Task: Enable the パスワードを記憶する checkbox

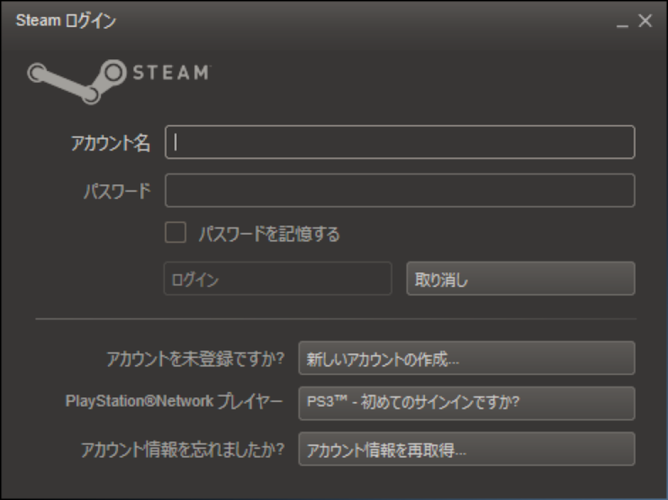Action: click(176, 232)
